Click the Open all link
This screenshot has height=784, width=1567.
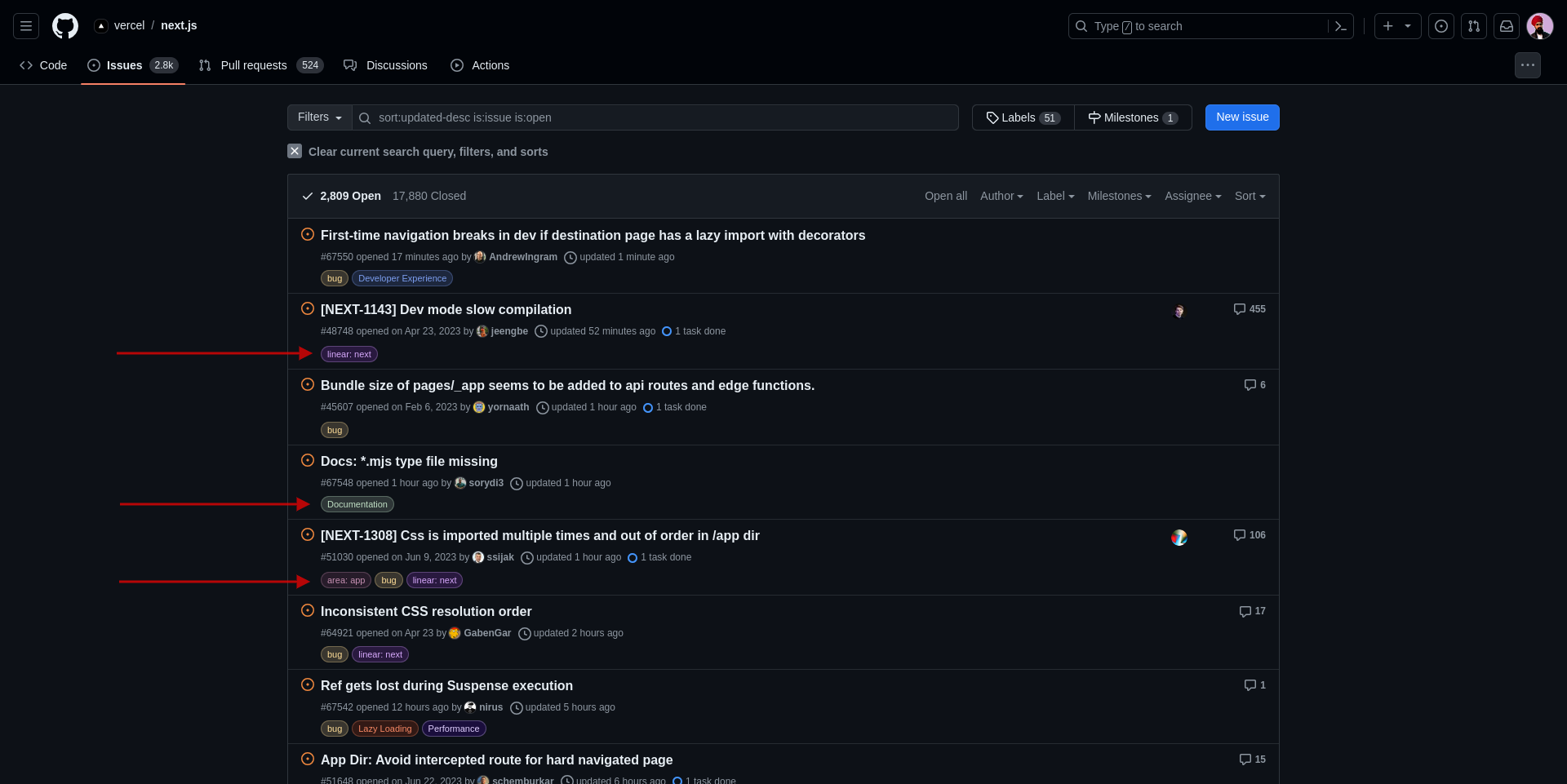coord(946,196)
